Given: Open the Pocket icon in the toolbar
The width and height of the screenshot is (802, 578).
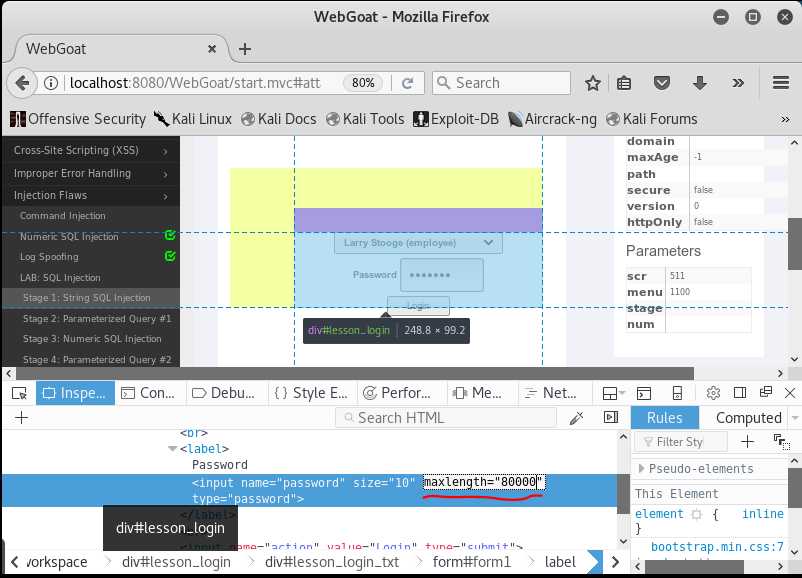Looking at the screenshot, I should point(662,83).
